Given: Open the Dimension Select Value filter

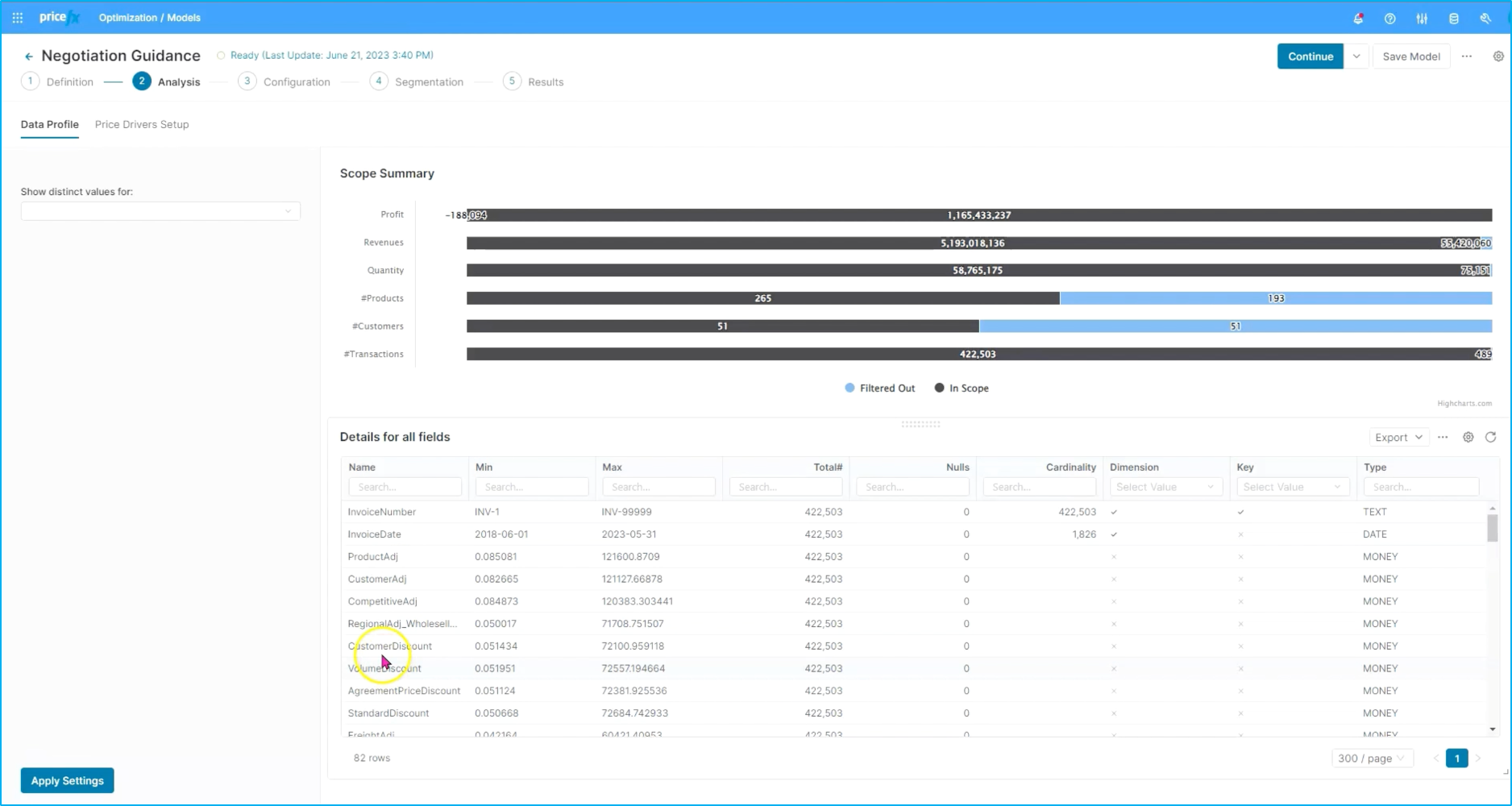Looking at the screenshot, I should 1165,487.
